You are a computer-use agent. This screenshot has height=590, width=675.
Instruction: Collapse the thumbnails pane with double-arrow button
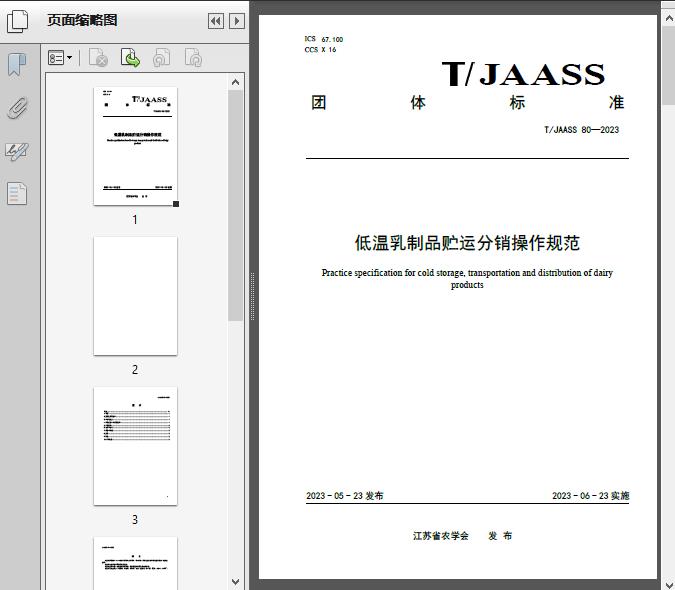pos(216,21)
